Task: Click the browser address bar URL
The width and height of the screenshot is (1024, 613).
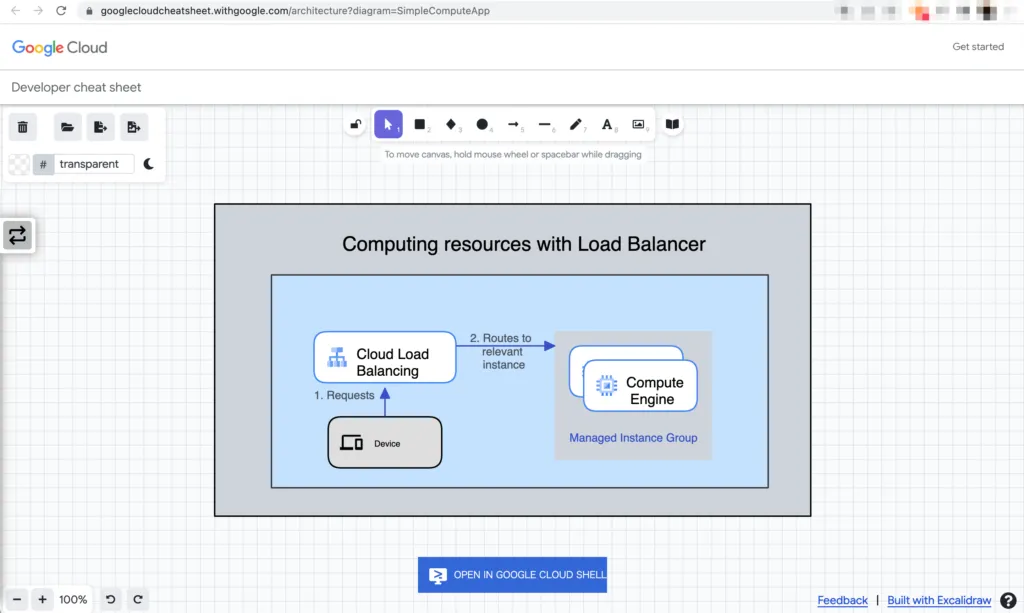Action: pyautogui.click(x=295, y=10)
